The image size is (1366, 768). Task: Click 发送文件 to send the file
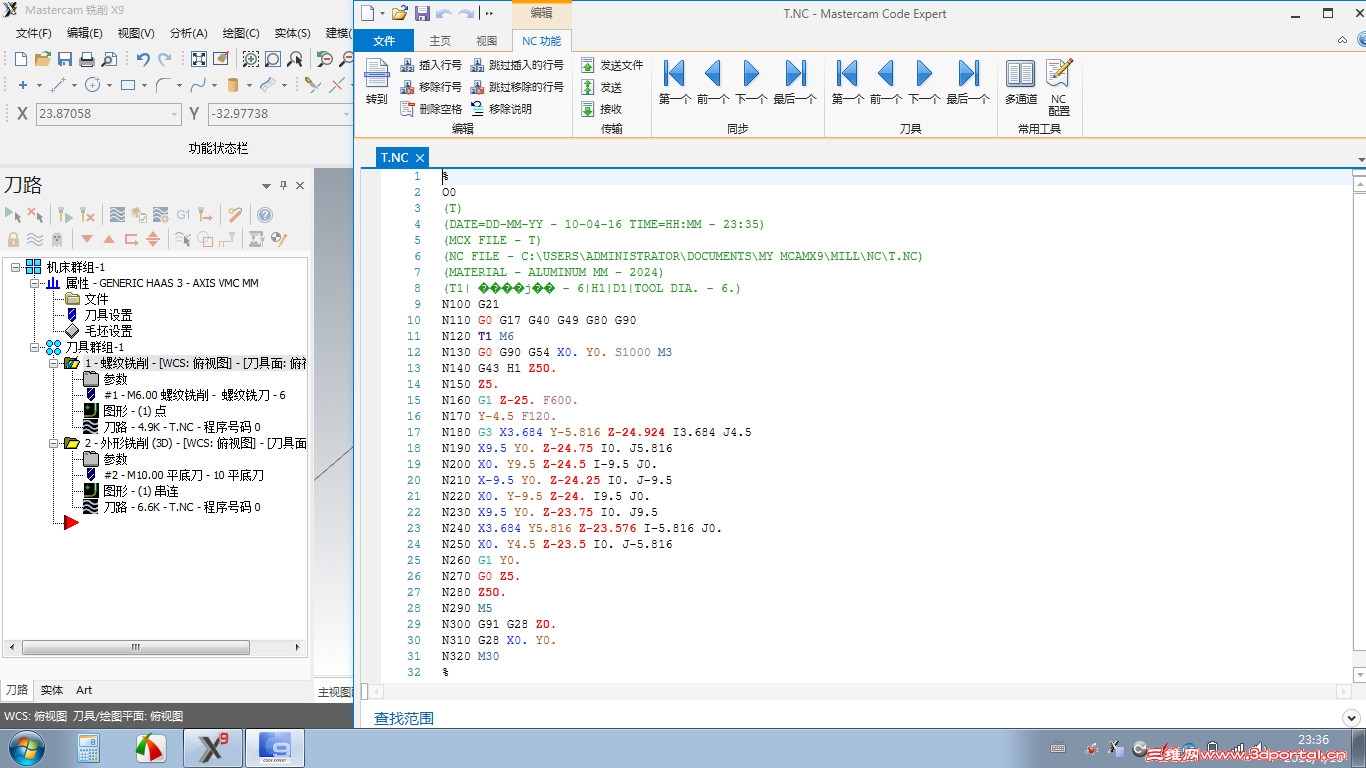(612, 65)
